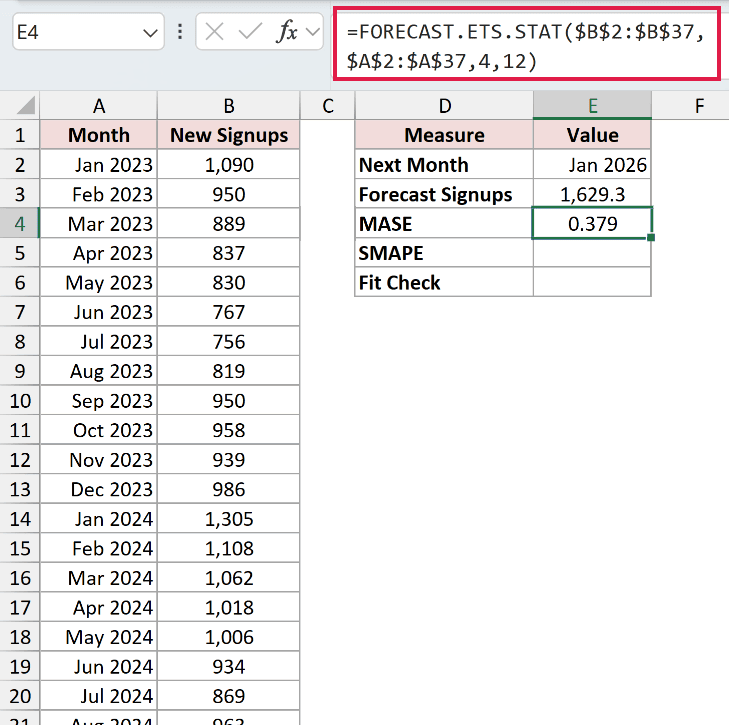Open the Name Box dropdown arrow
The image size is (729, 725).
pos(150,33)
